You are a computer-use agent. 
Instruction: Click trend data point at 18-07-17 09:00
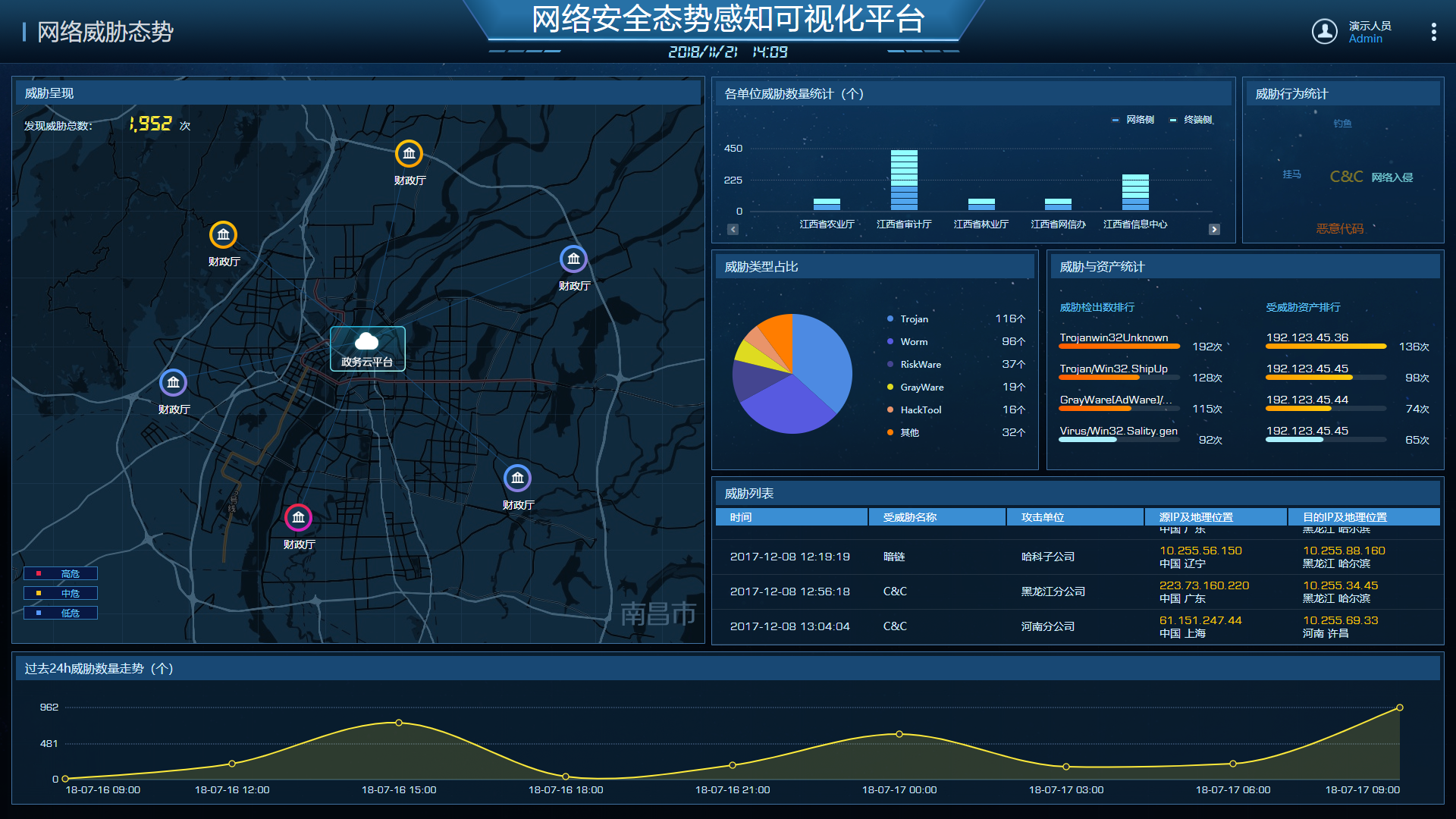1400,708
